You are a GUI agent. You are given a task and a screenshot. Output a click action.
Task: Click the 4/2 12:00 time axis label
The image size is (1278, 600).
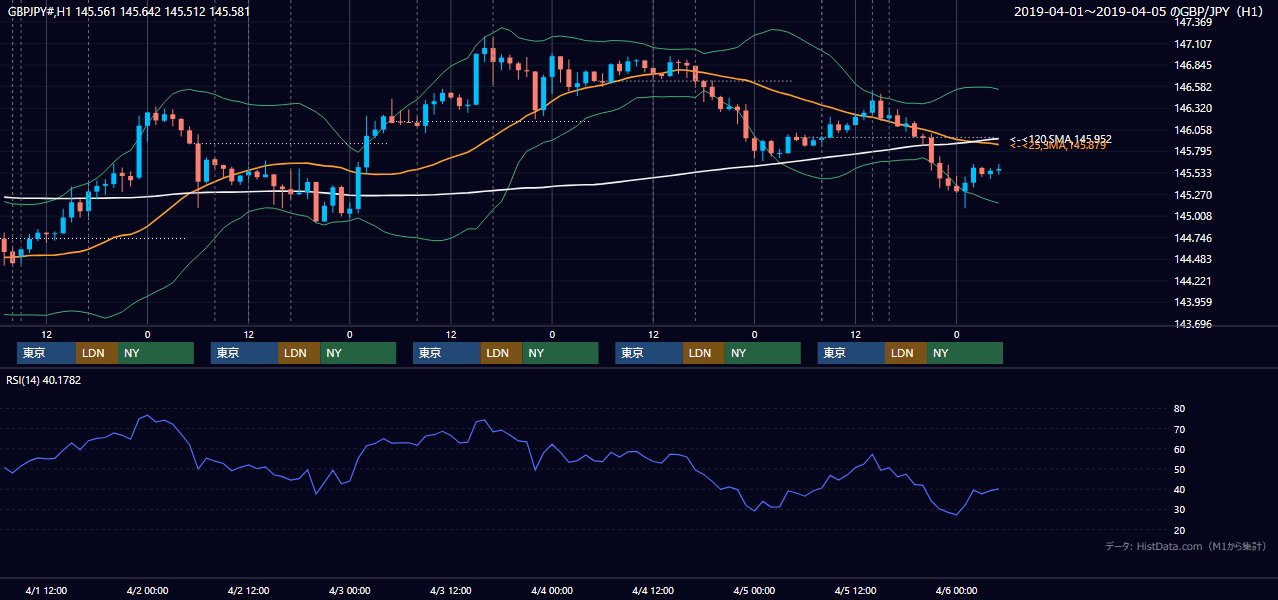click(x=249, y=590)
